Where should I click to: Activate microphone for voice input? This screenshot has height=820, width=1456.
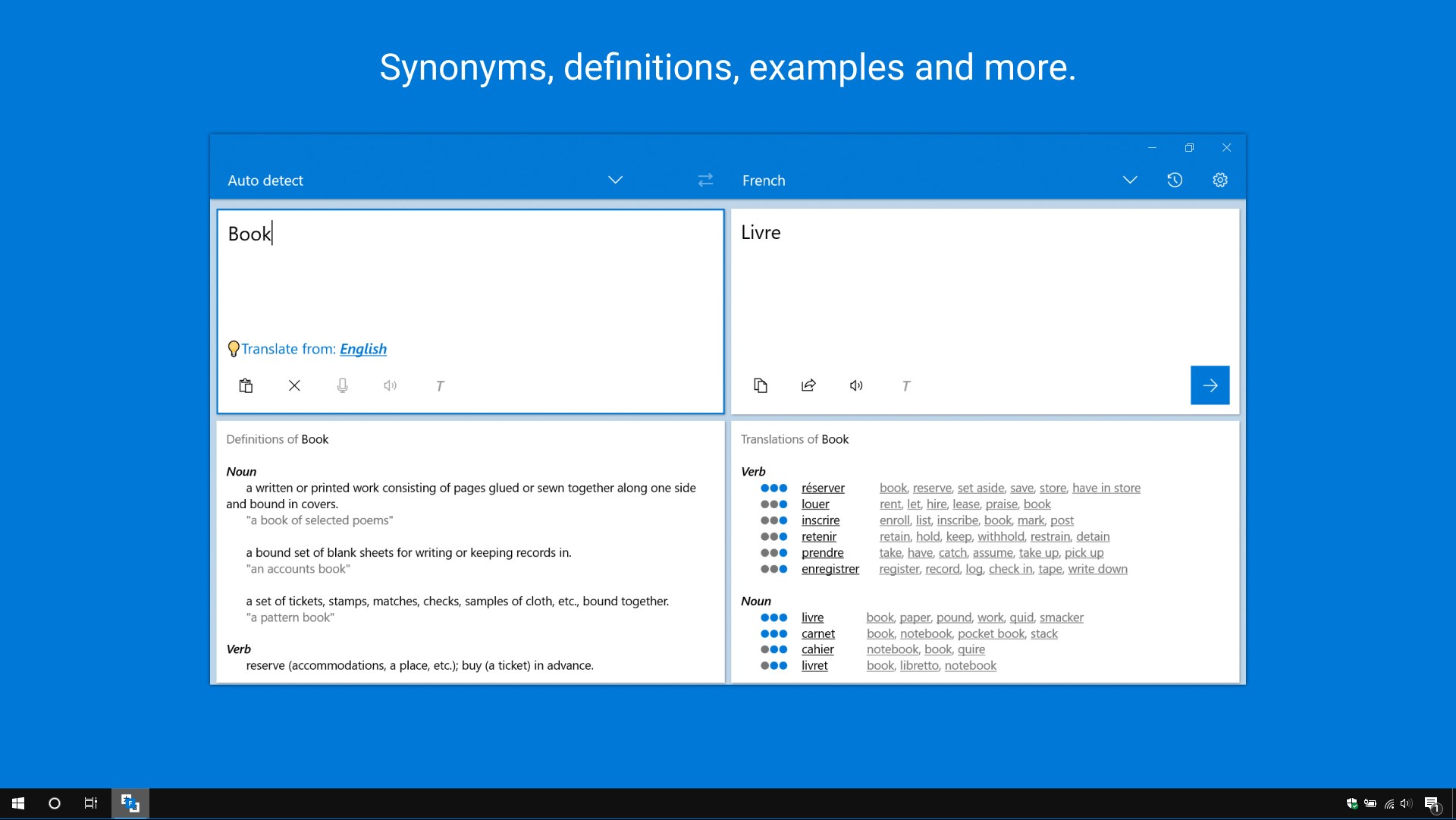coord(343,386)
